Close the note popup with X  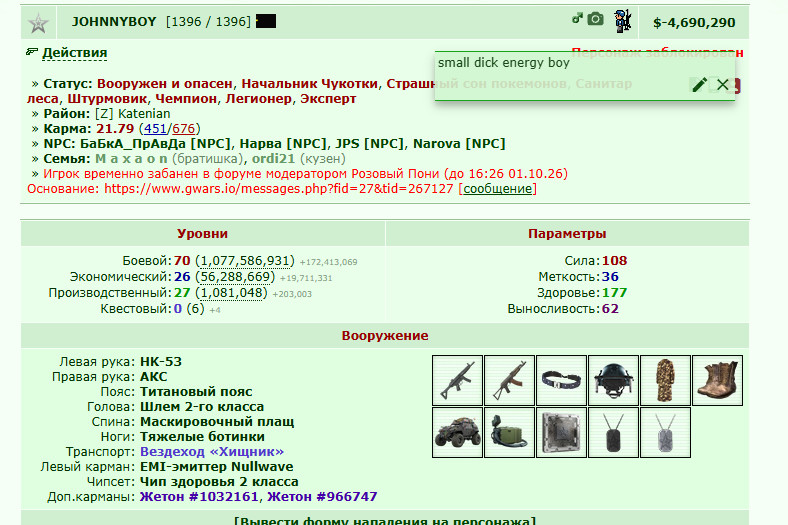(x=723, y=84)
